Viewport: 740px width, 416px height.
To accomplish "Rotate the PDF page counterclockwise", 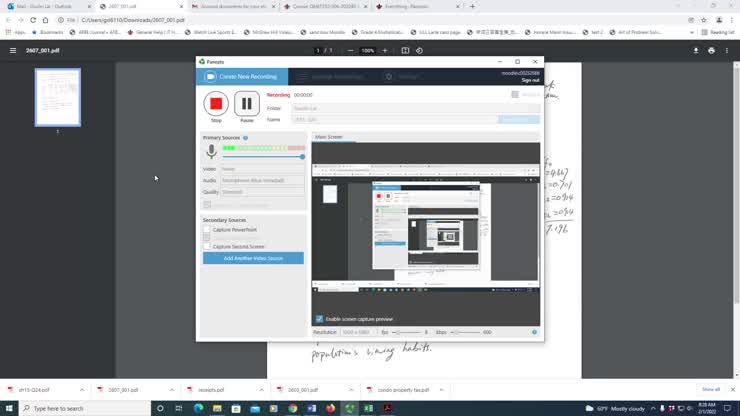I will coord(420,50).
